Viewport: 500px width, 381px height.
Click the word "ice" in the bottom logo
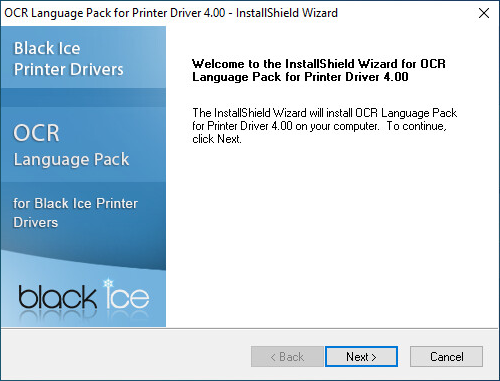click(127, 297)
